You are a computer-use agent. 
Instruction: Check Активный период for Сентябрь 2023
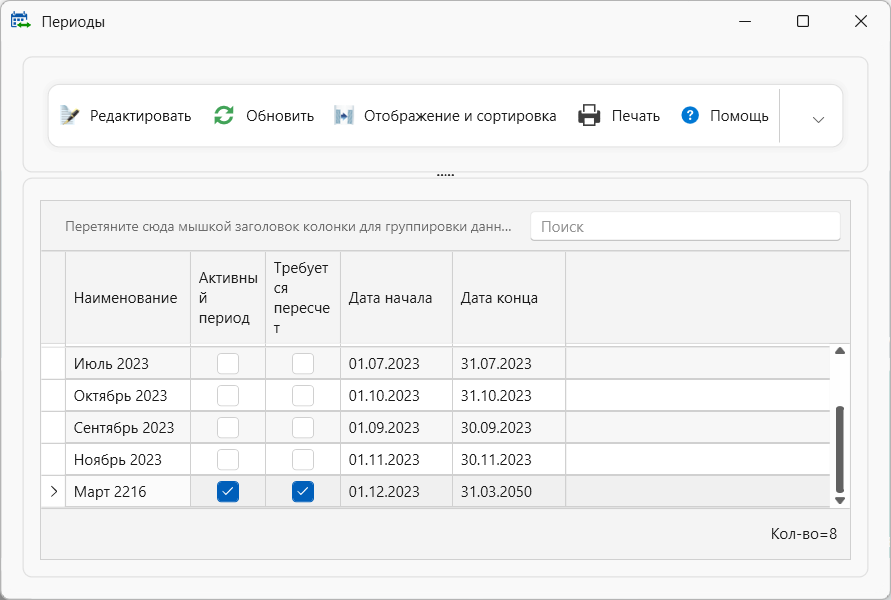228,428
